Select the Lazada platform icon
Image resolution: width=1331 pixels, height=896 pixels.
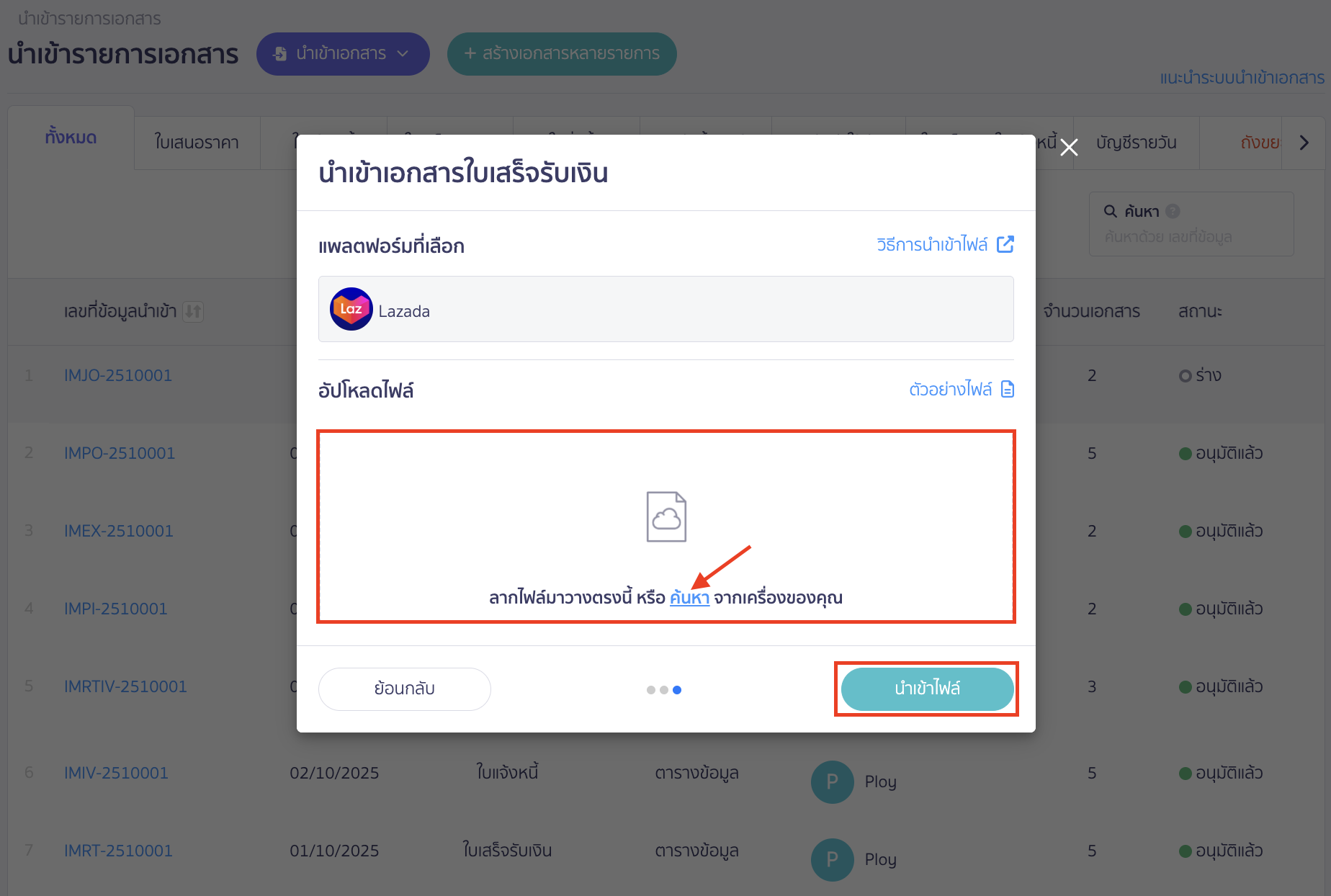(x=351, y=309)
